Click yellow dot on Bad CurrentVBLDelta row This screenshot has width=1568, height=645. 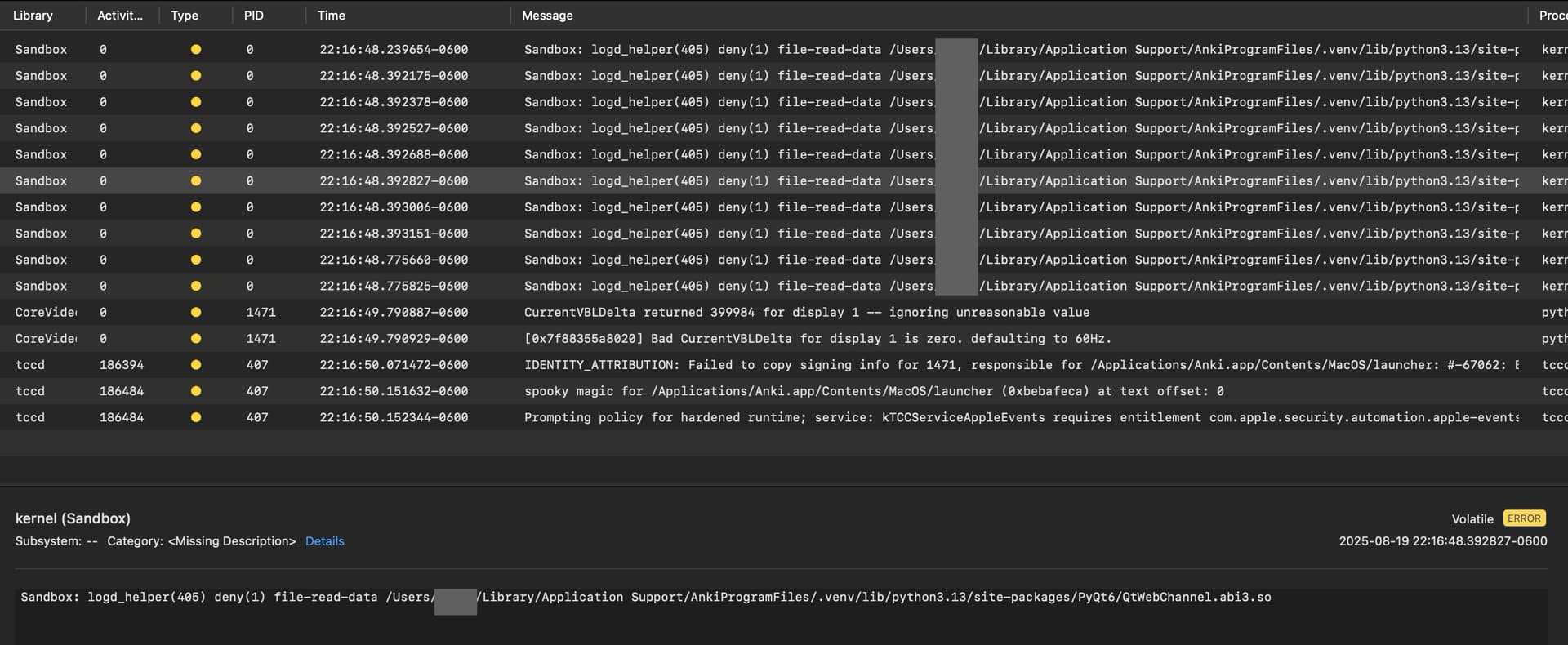[196, 339]
